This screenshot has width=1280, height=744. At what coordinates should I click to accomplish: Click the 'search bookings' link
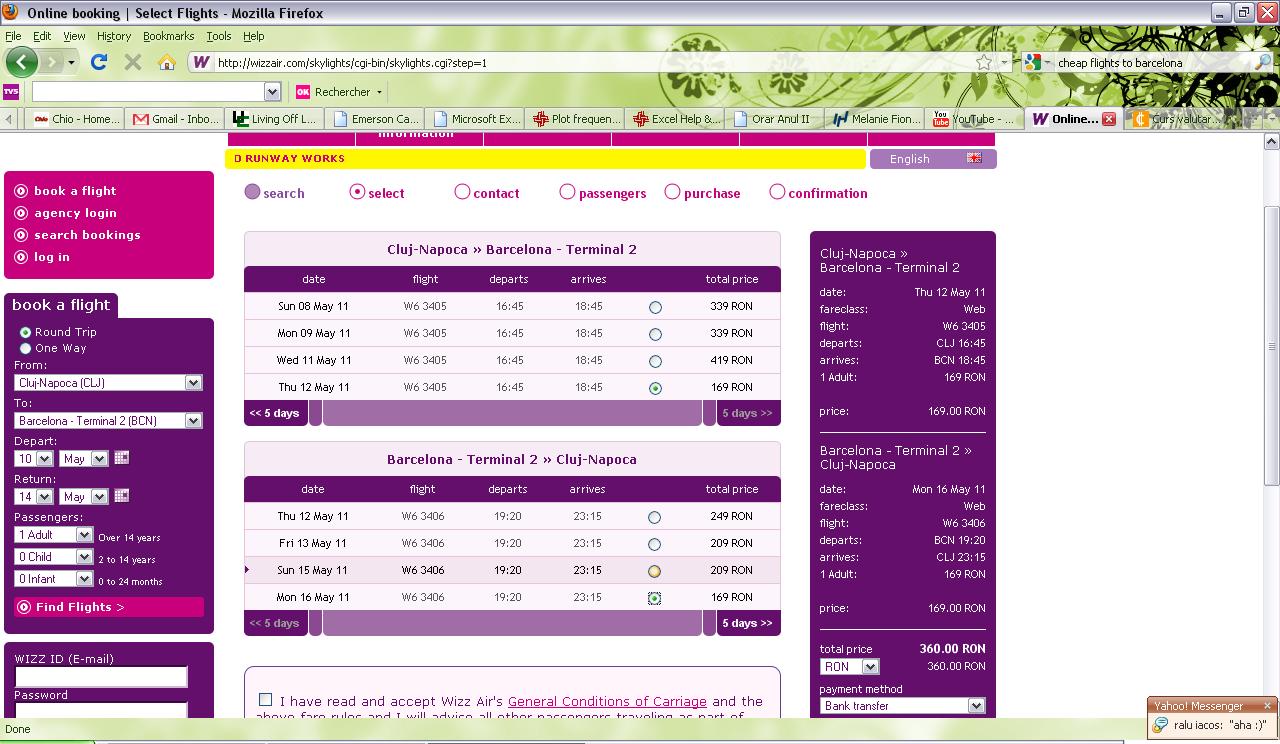point(87,235)
